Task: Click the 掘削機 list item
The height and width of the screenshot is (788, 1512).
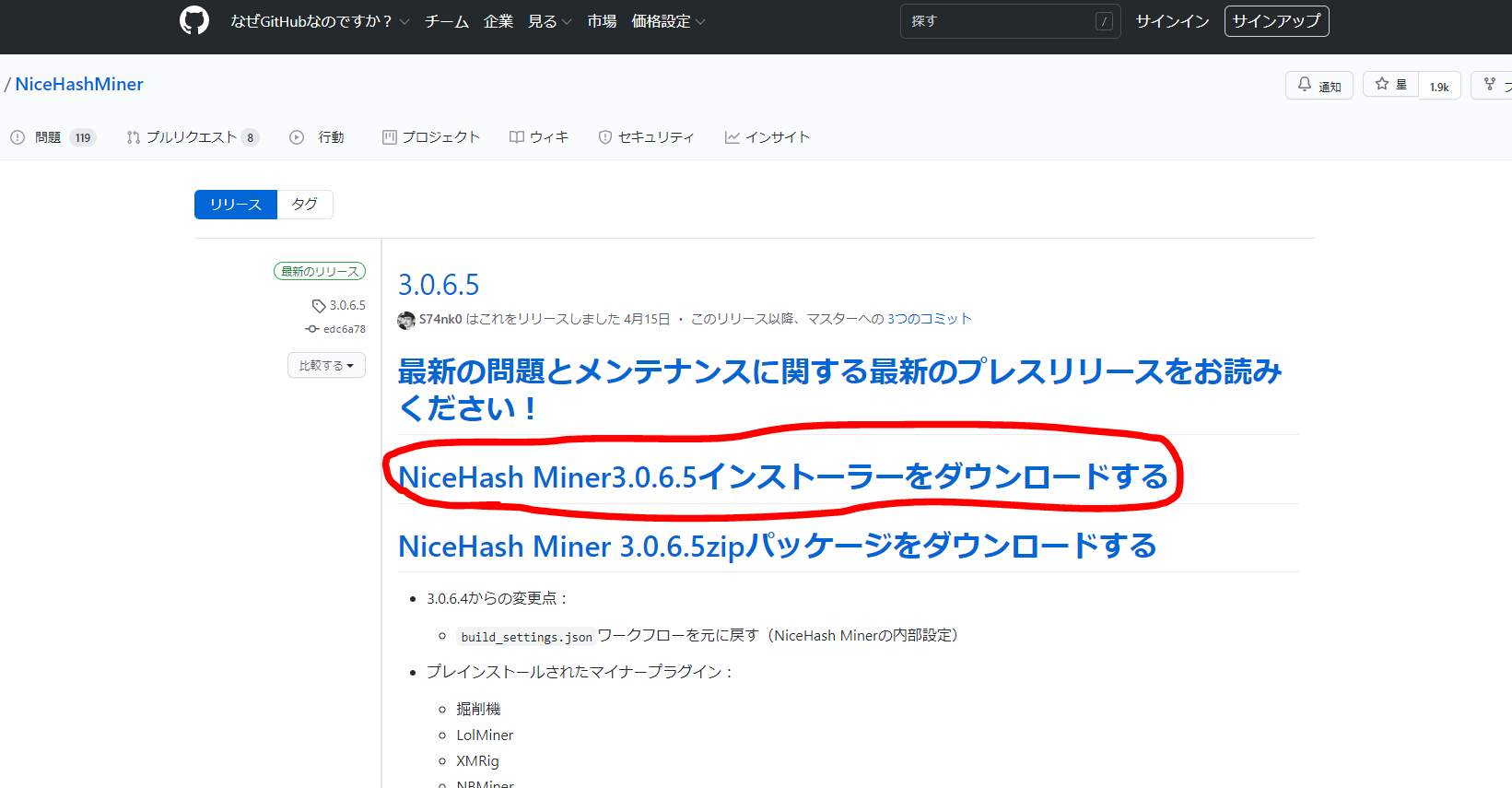Action: click(x=478, y=709)
